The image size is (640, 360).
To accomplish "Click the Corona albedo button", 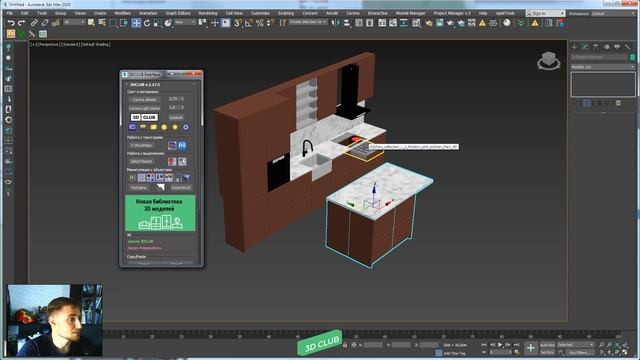I will coord(144,99).
